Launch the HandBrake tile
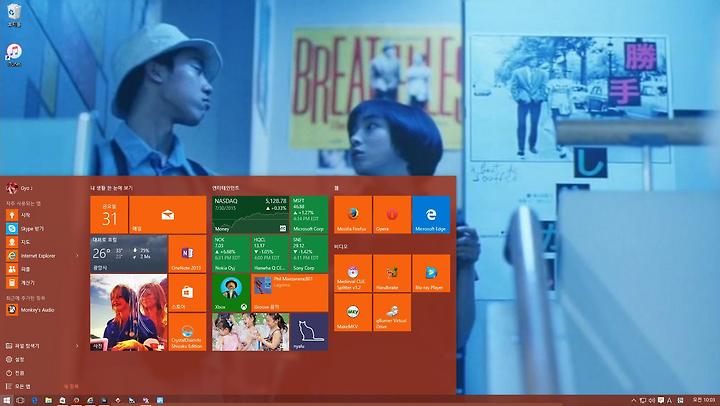The height and width of the screenshot is (406, 720). [392, 273]
